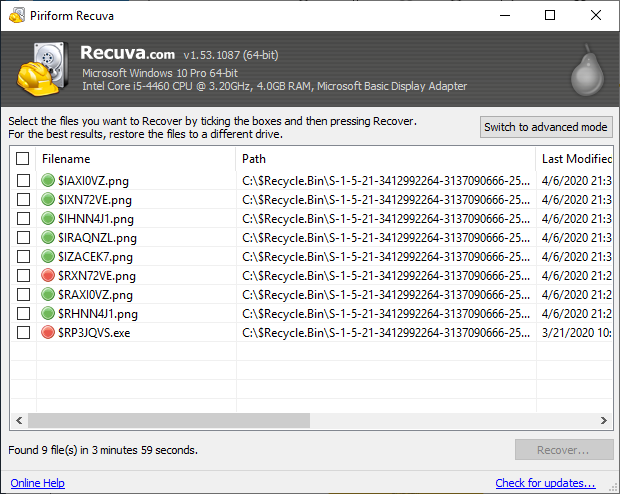Screen dimensions: 620x494
Task: Click green status dot of $IXN72VE.png
Action: pos(48,199)
